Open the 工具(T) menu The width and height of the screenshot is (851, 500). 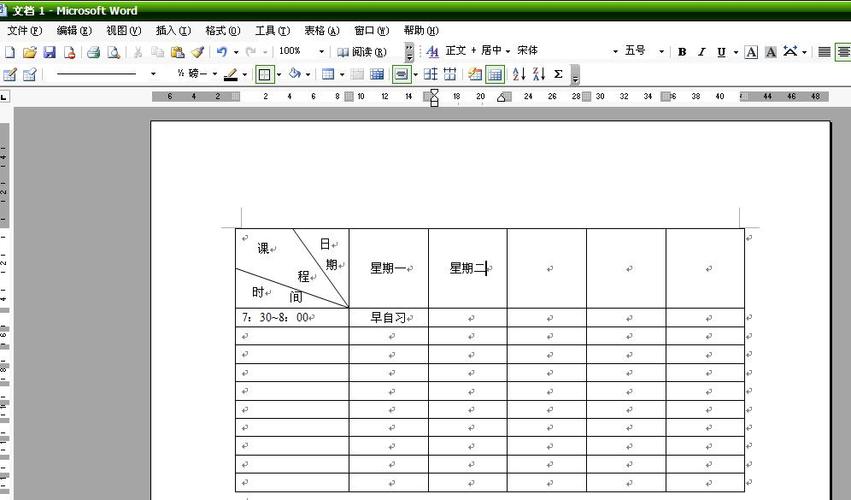click(x=272, y=30)
